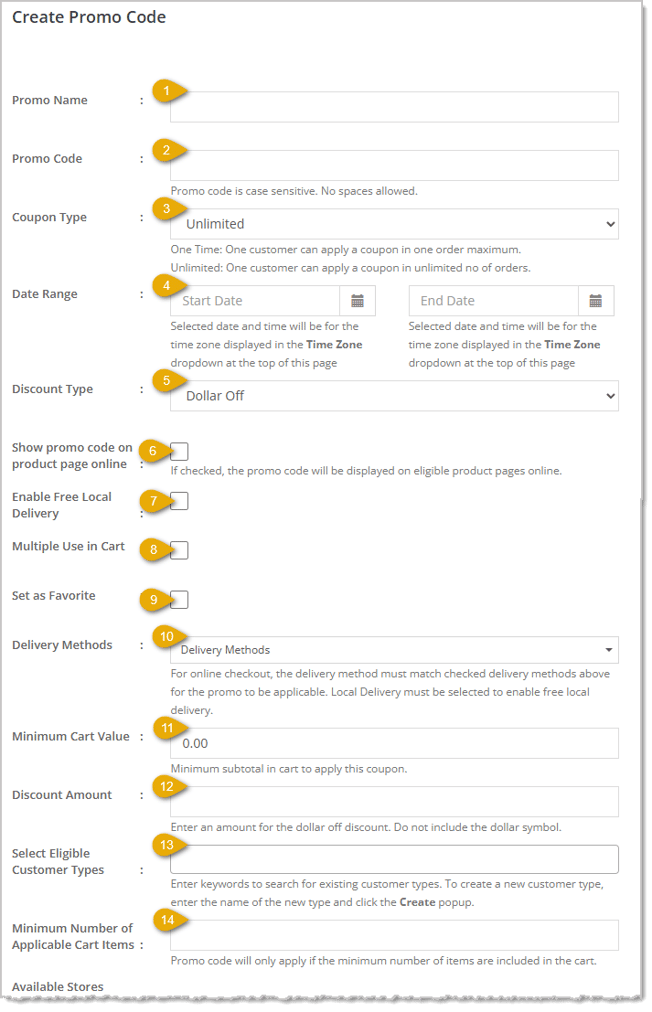This screenshot has width=652, height=1012.
Task: Select the Minimum Cart Value field
Action: (x=394, y=744)
